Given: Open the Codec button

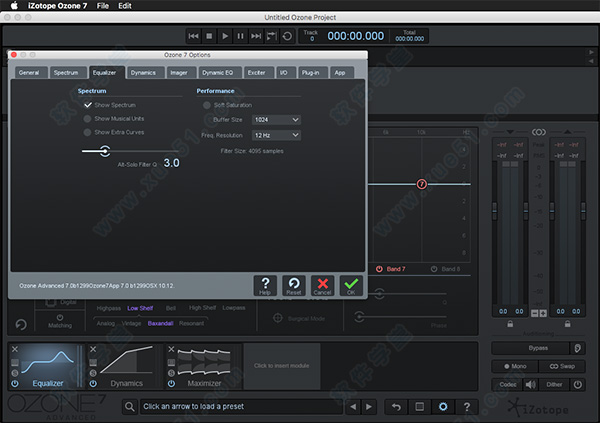Looking at the screenshot, I should point(507,384).
